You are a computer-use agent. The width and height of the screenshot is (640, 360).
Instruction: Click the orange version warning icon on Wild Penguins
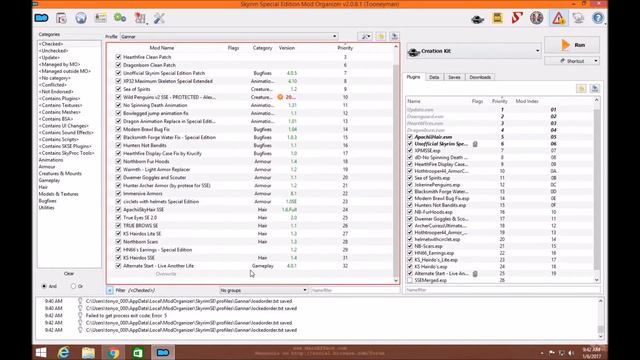coord(280,97)
